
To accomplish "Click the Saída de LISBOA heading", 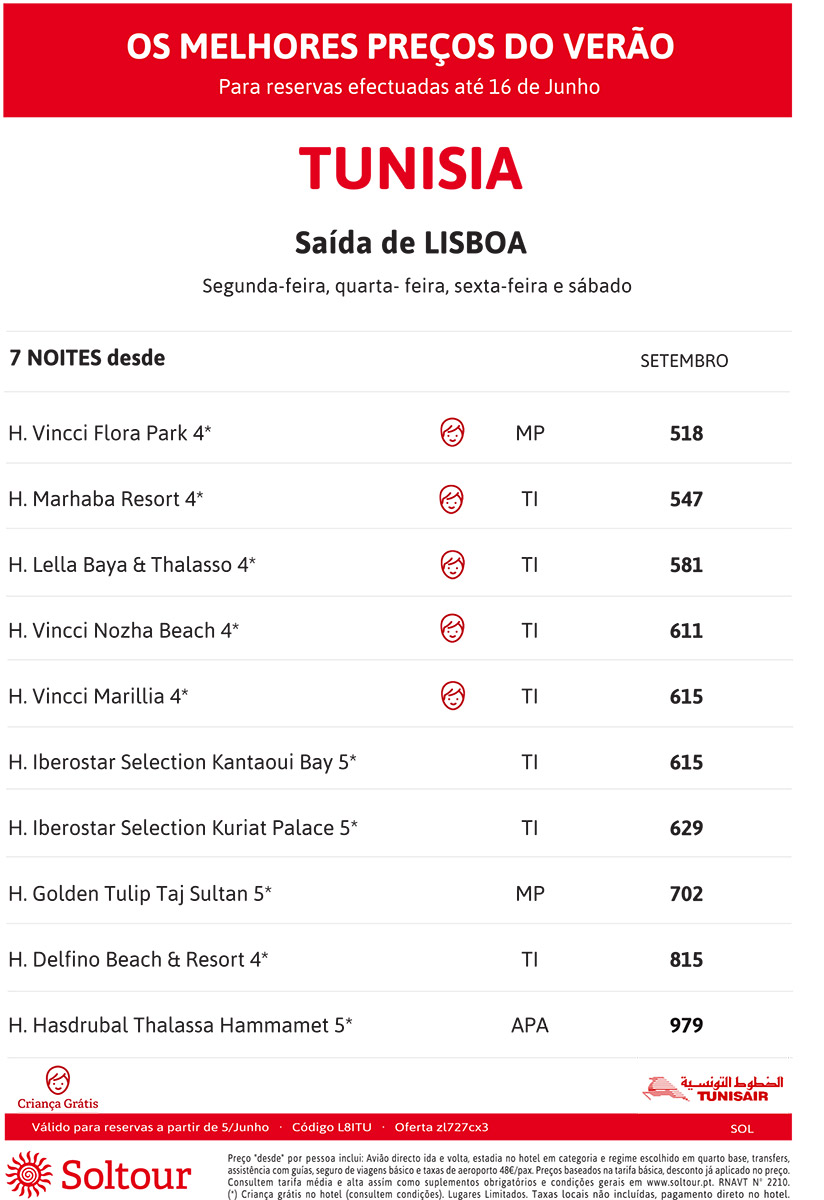I will pos(411,243).
